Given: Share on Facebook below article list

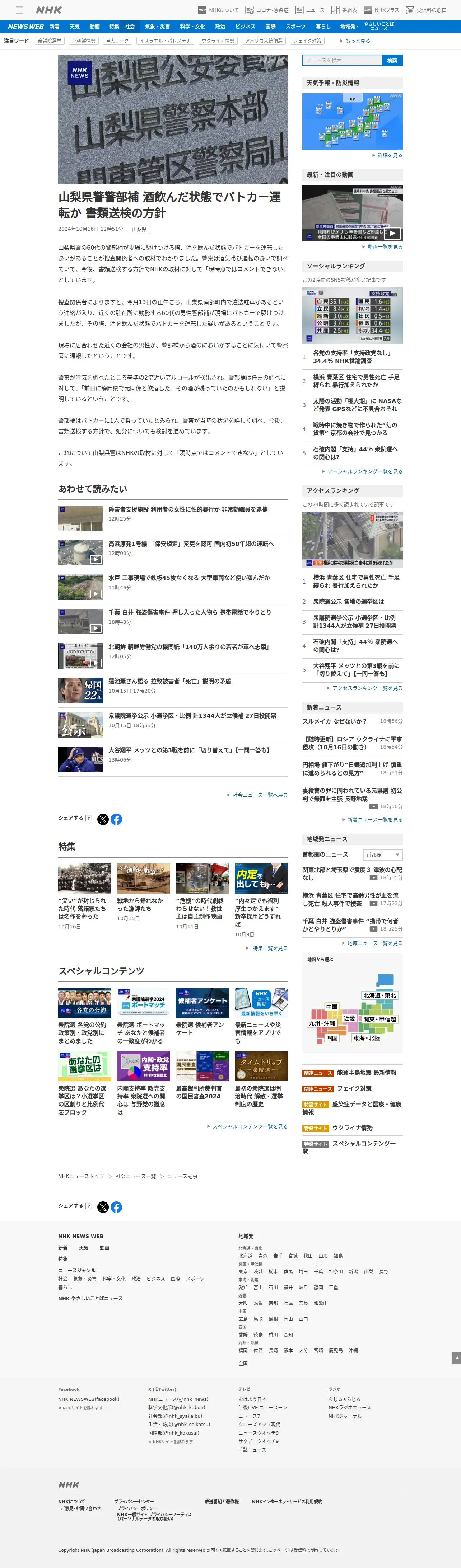Looking at the screenshot, I should coord(116,819).
